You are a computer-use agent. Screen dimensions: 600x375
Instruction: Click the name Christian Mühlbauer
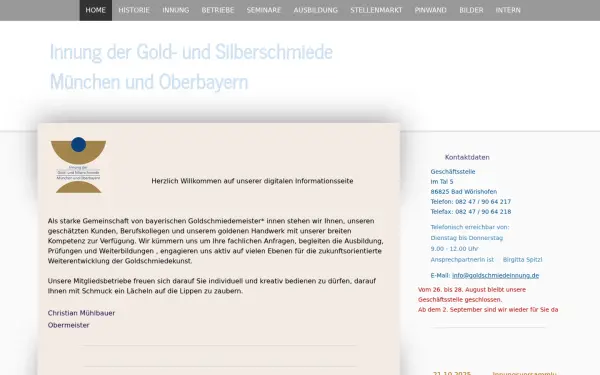pyautogui.click(x=81, y=313)
